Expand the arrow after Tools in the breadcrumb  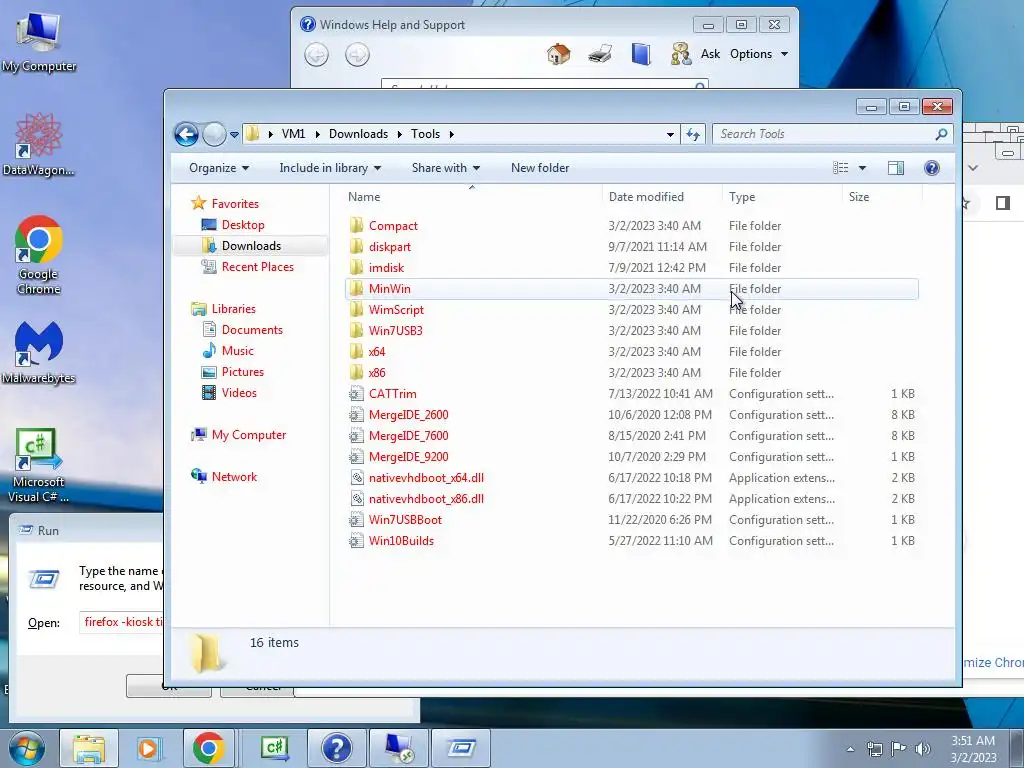click(x=451, y=134)
